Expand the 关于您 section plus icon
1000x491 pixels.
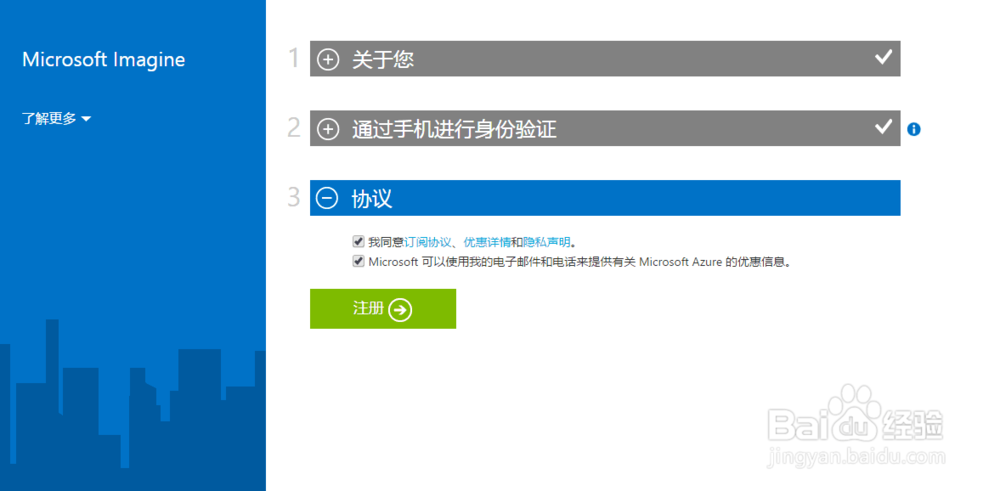(x=328, y=60)
